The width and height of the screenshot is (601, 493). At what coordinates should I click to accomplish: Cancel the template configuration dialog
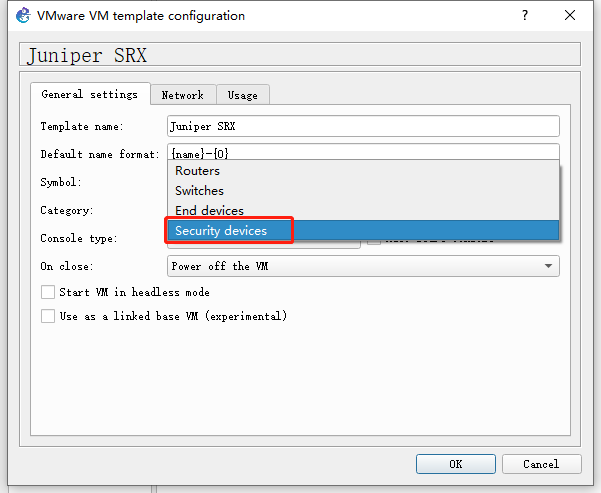tap(541, 464)
